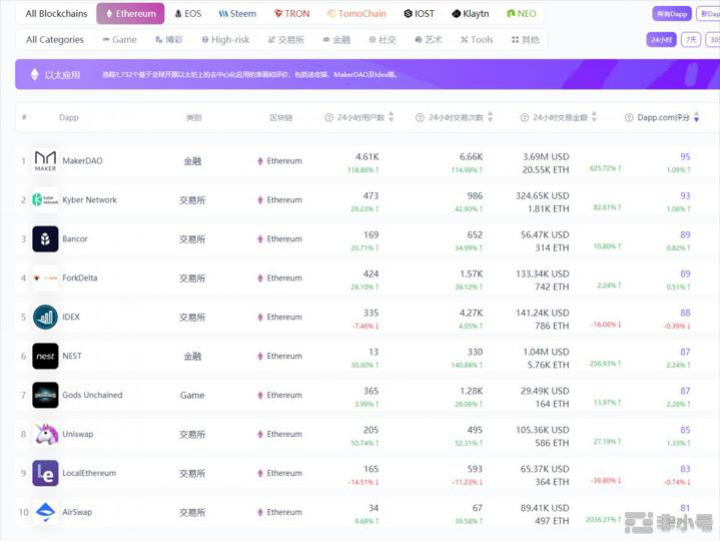The height and width of the screenshot is (541, 720).
Task: Click help icon beside Dapp.com评分 header
Action: (629, 118)
